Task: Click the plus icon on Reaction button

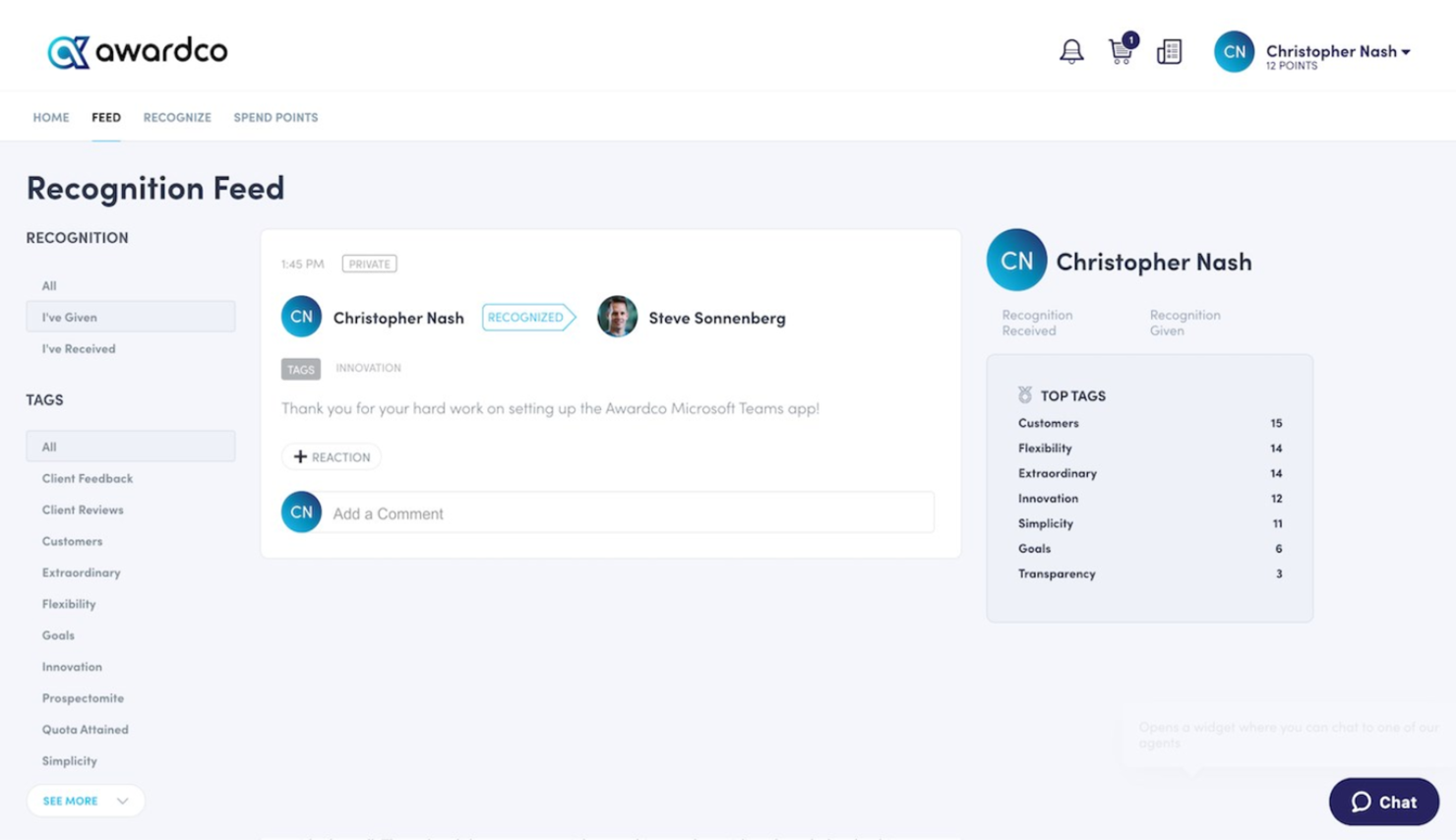Action: (300, 456)
